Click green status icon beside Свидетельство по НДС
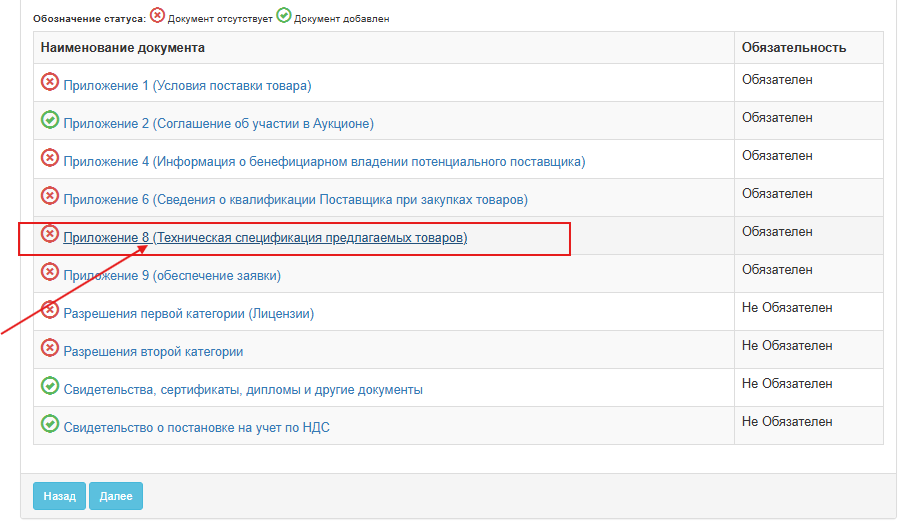This screenshot has width=915, height=531. [50, 424]
